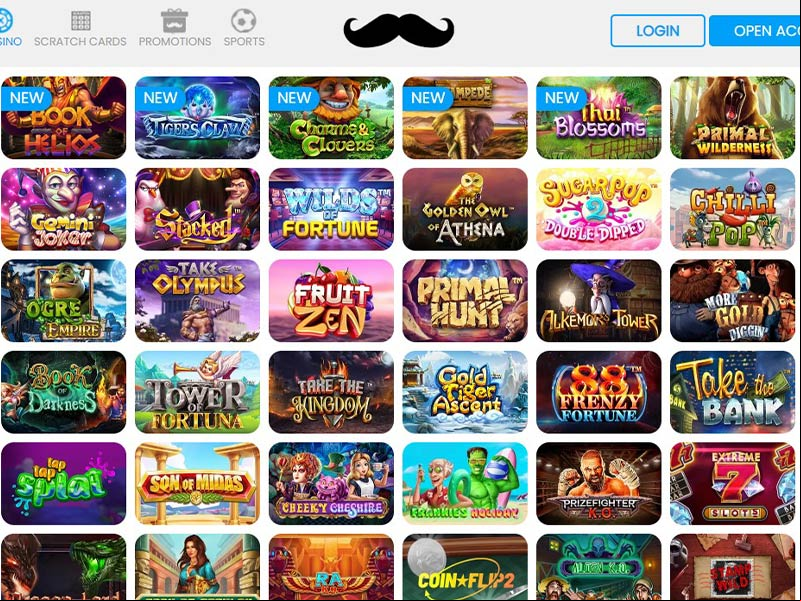This screenshot has height=601, width=801.
Task: Open the Golden Owl of Athena game
Action: [465, 209]
